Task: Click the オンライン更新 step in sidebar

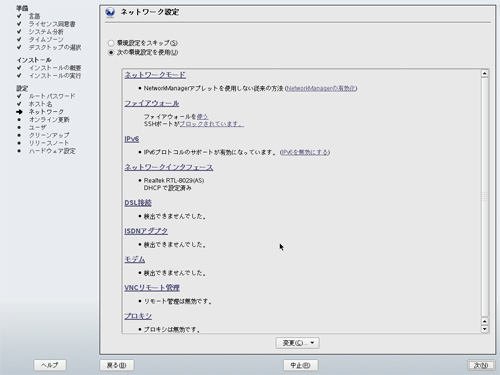Action: [x=49, y=120]
